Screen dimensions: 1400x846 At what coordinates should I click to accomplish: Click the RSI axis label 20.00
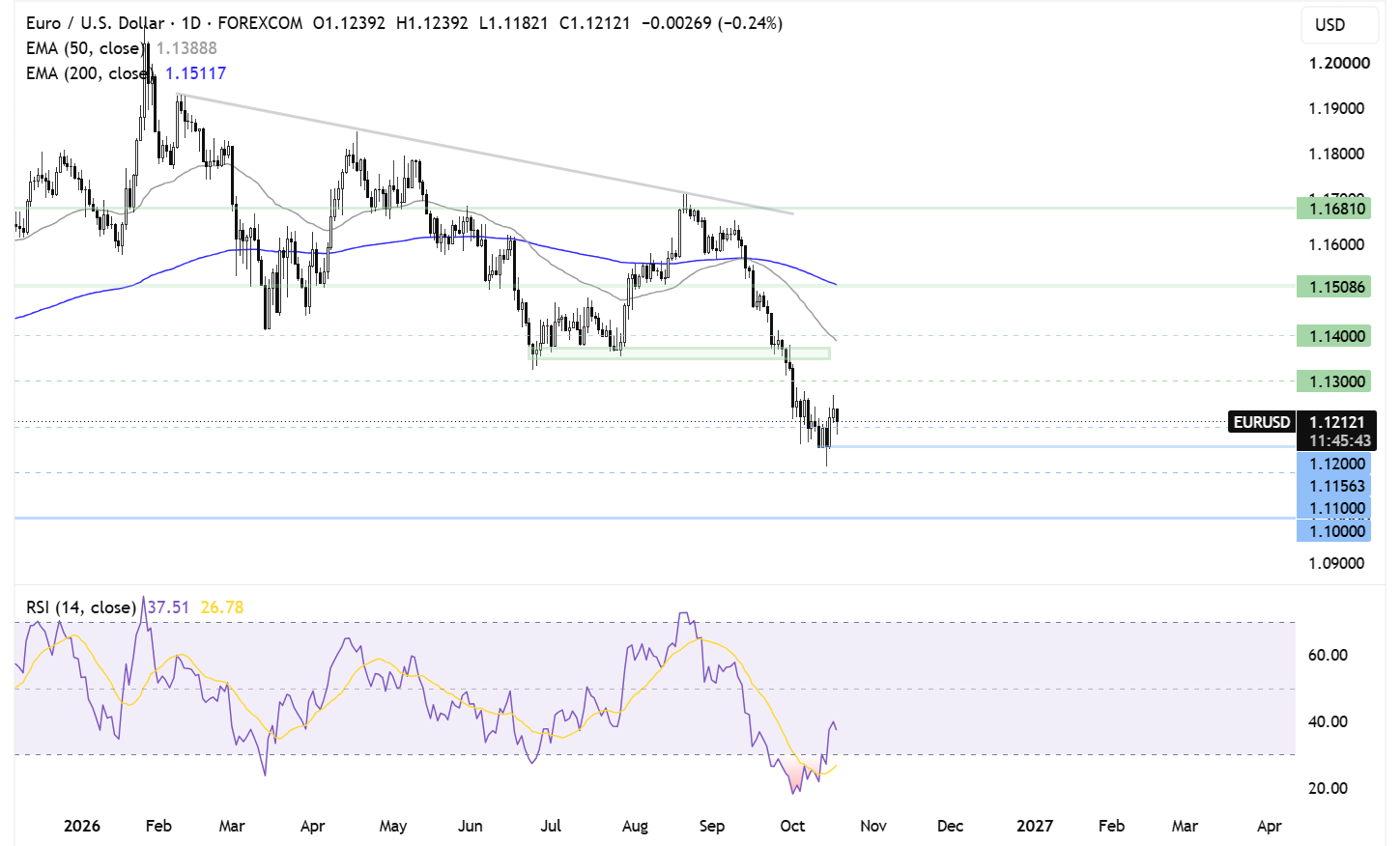1328,788
